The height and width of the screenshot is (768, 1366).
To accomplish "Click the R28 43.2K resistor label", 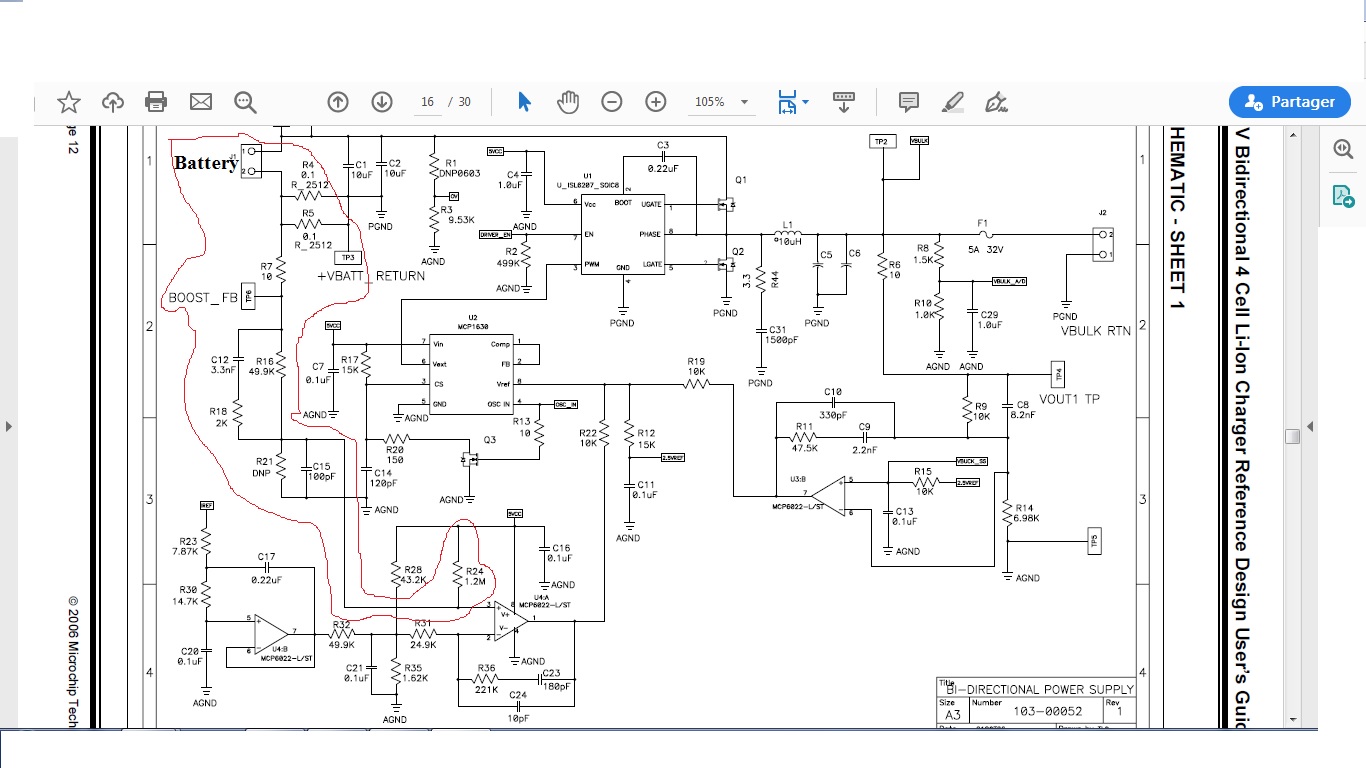I will [x=413, y=574].
